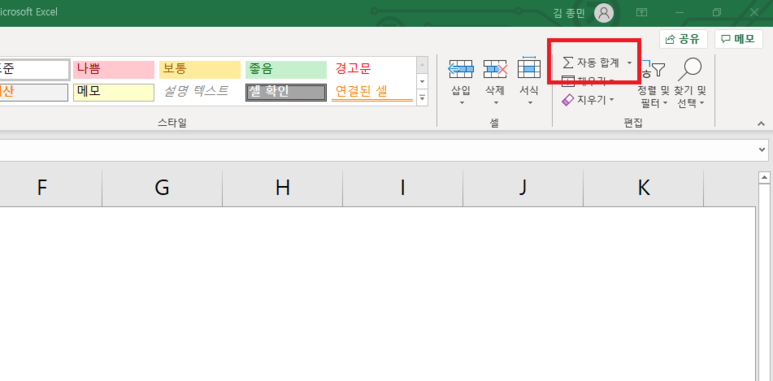Click vertical scrollbar up arrow
This screenshot has height=381, width=773.
click(765, 177)
